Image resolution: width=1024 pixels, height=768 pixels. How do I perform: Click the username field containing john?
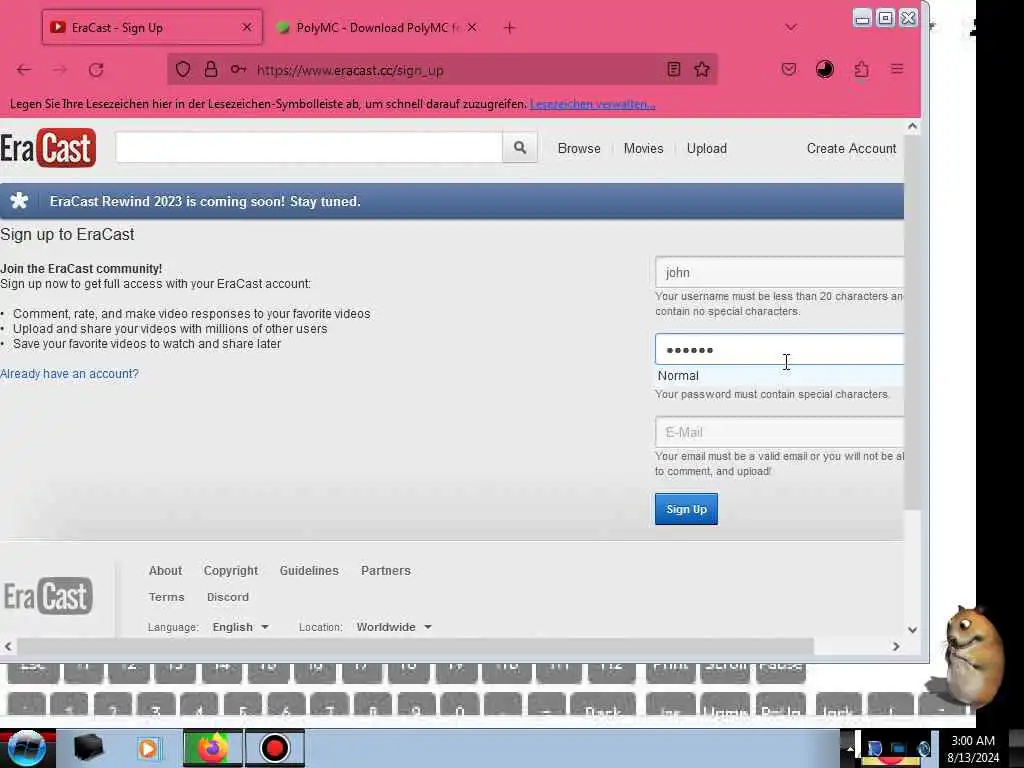(x=779, y=272)
